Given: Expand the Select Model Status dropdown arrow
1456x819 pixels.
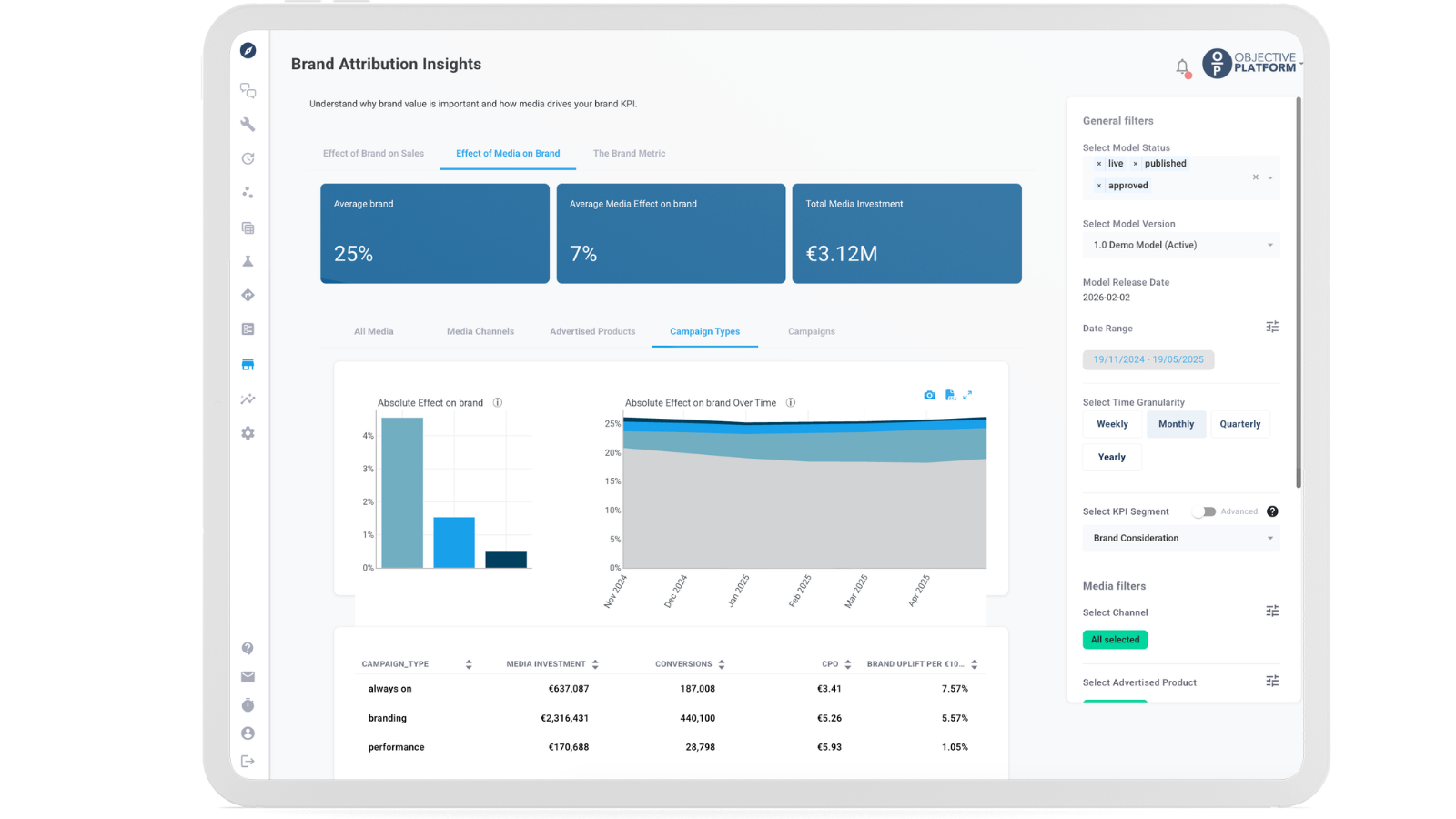Looking at the screenshot, I should 1270,177.
